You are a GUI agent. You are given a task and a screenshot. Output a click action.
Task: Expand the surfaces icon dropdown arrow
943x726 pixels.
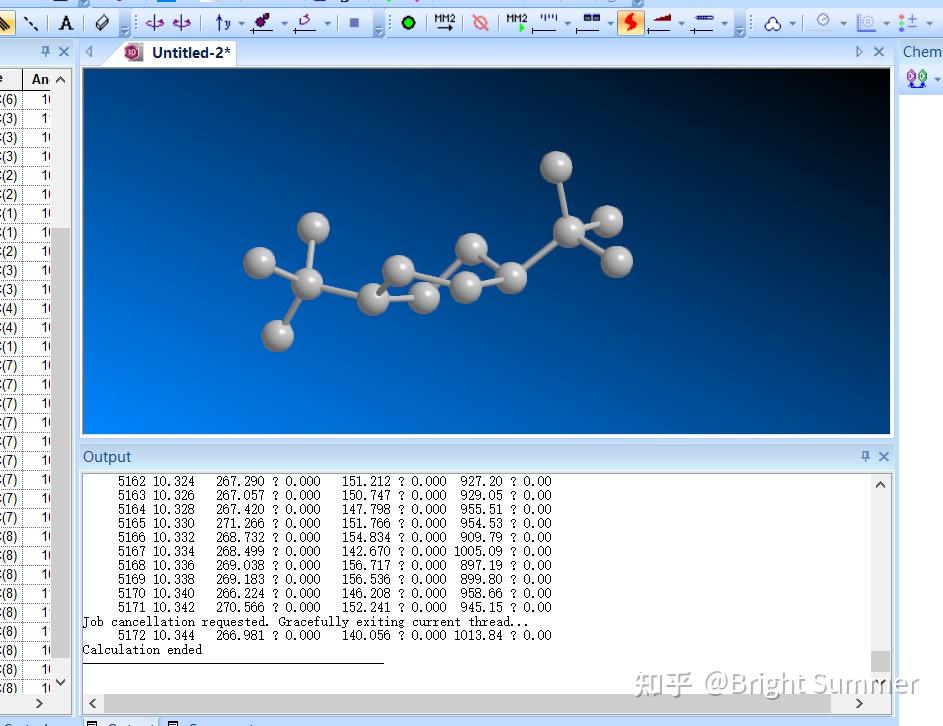point(792,24)
